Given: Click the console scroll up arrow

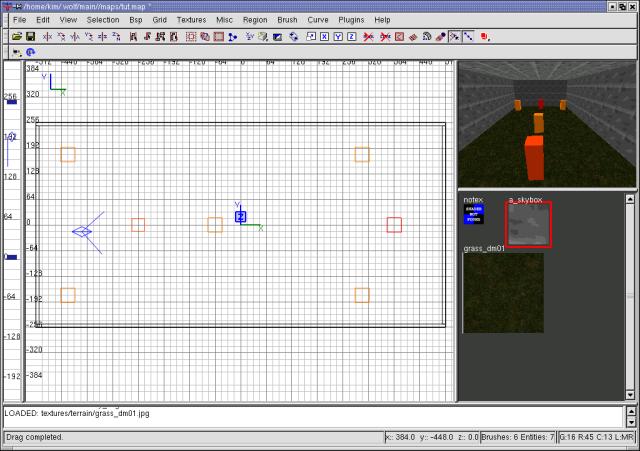Looking at the screenshot, I should tap(631, 411).
